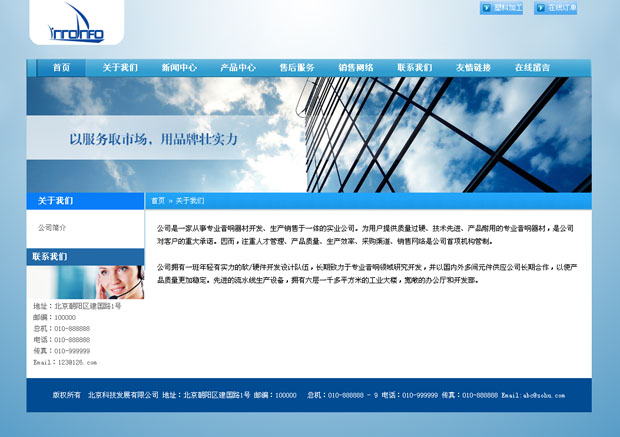This screenshot has width=620, height=437.
Task: Click the footer Email abc@sohu.com
Action: 533,395
